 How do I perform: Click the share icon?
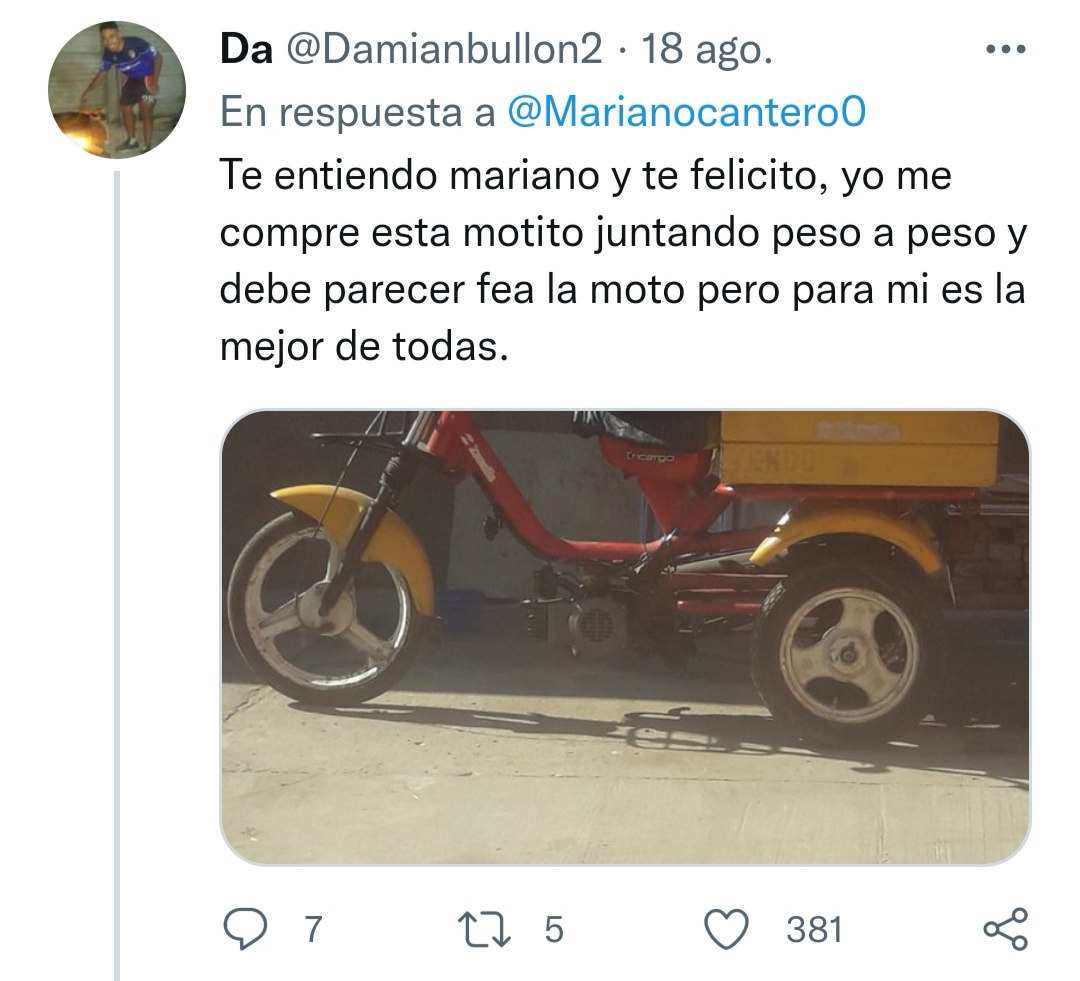[1006, 929]
